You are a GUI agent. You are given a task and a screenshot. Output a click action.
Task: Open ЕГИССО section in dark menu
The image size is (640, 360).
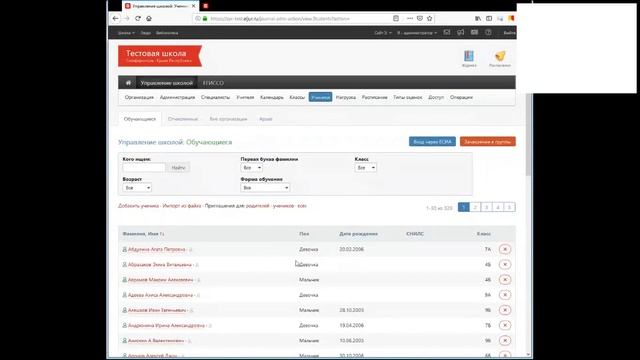(x=213, y=82)
